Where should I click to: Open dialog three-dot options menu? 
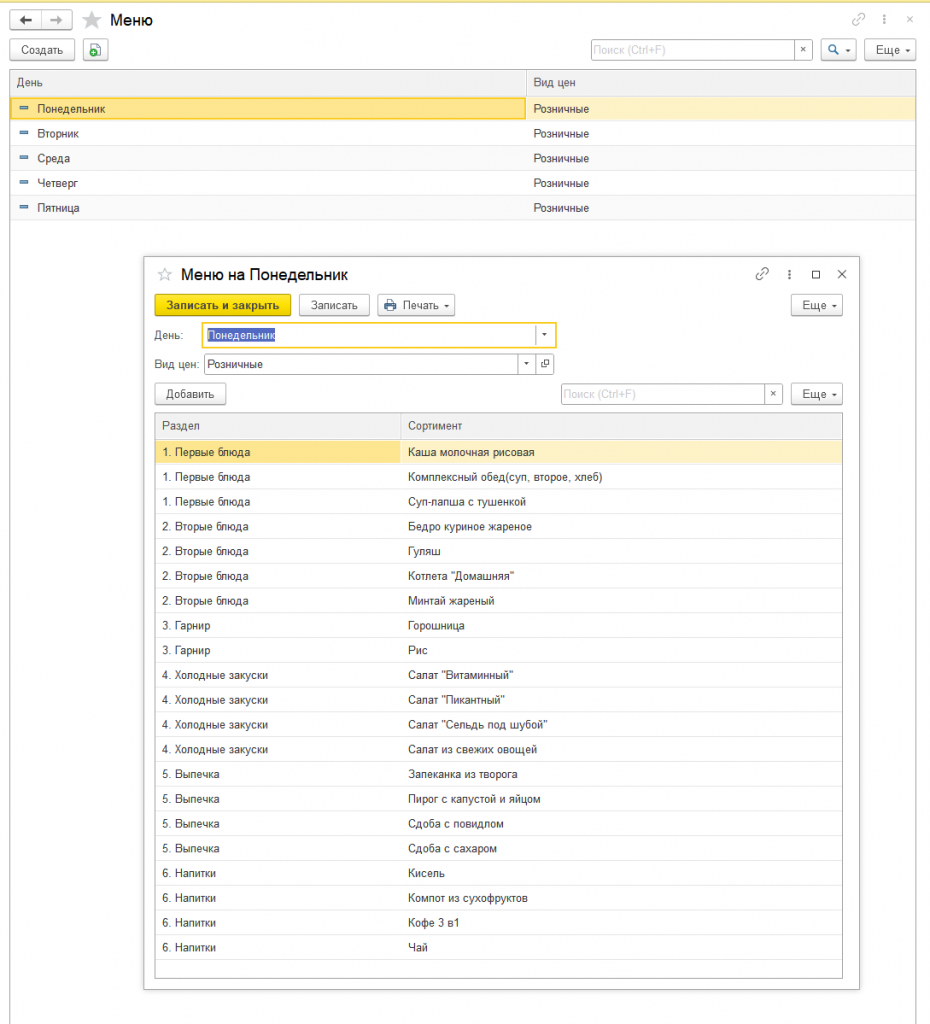(x=790, y=274)
